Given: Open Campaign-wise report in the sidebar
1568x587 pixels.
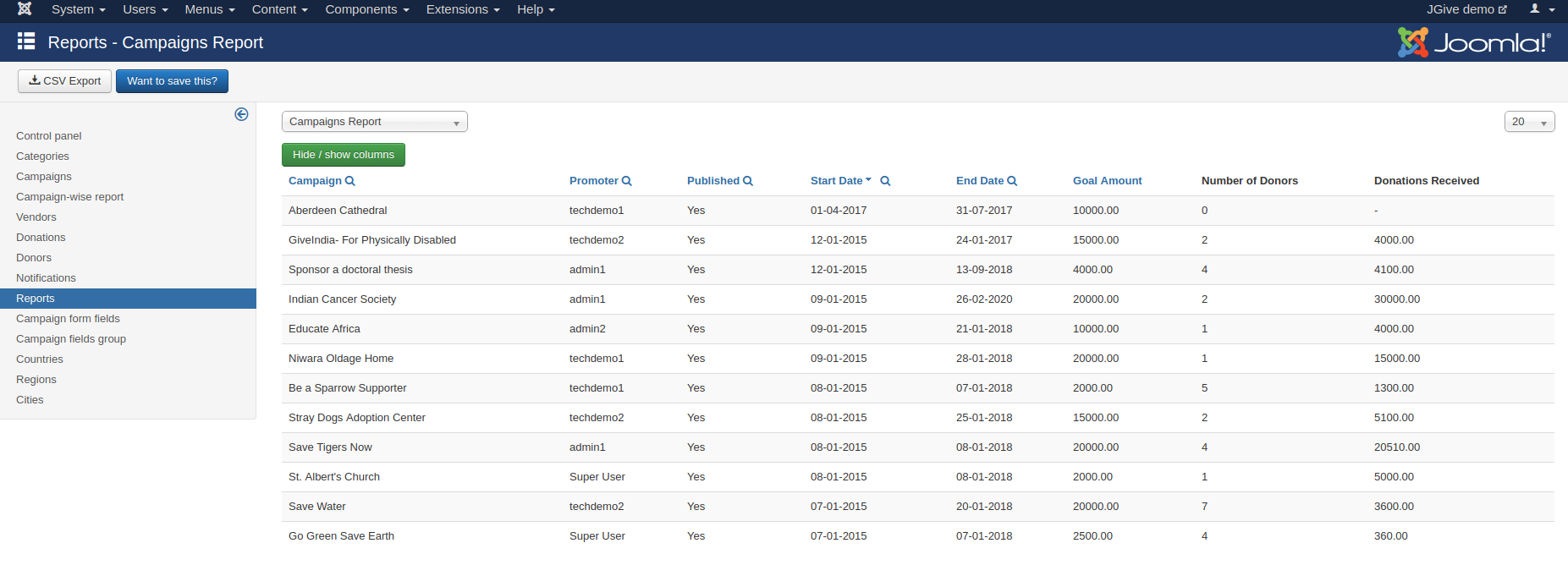Looking at the screenshot, I should [69, 197].
